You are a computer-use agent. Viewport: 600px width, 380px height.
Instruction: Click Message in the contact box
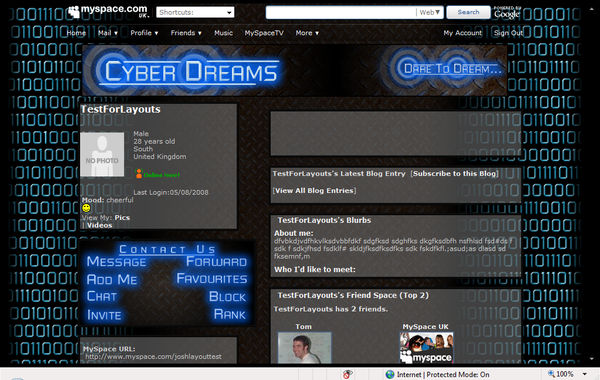116,262
